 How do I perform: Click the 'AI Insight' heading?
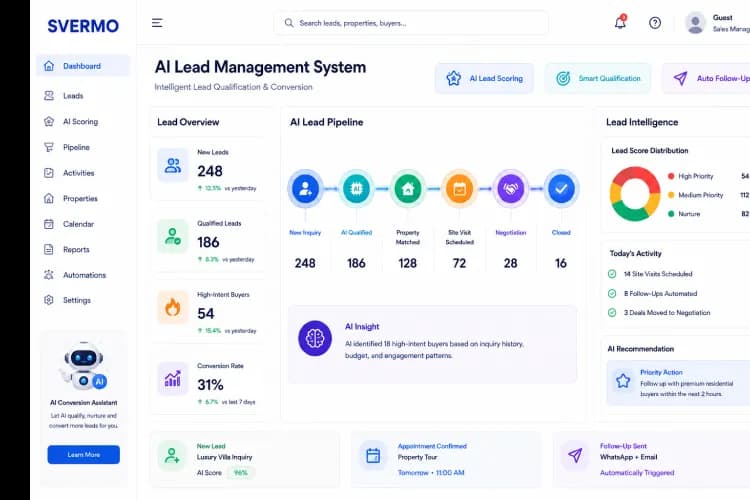[x=362, y=327]
